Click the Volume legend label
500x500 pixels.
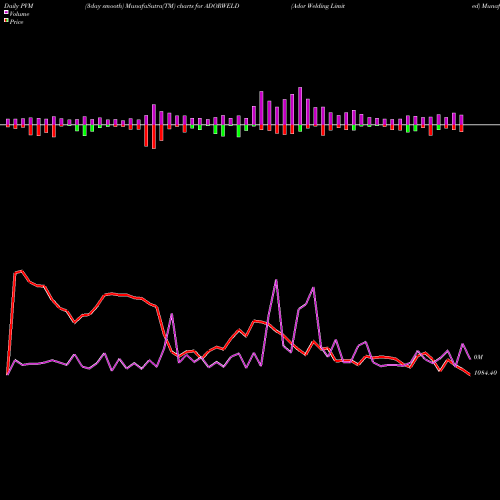tap(19, 14)
